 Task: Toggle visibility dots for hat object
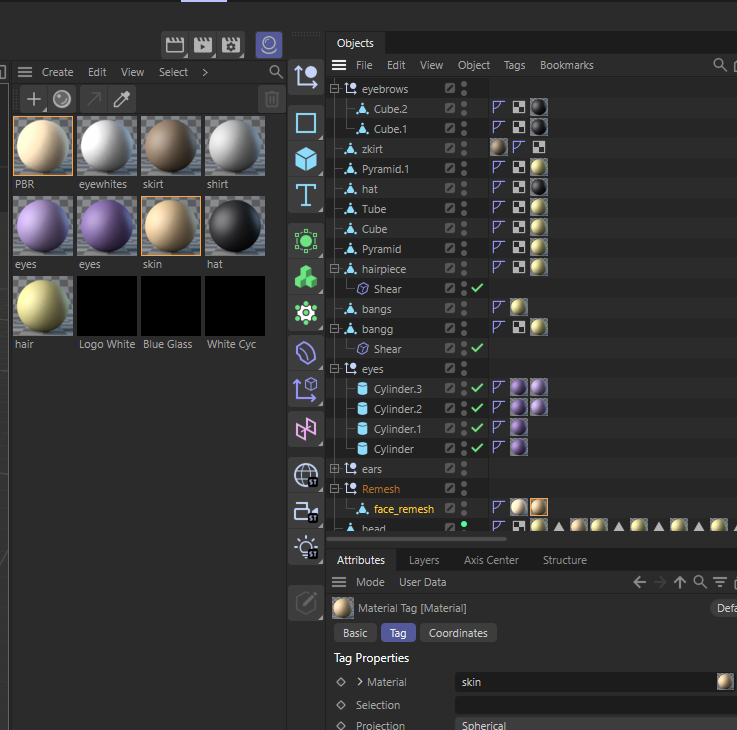[x=464, y=188]
